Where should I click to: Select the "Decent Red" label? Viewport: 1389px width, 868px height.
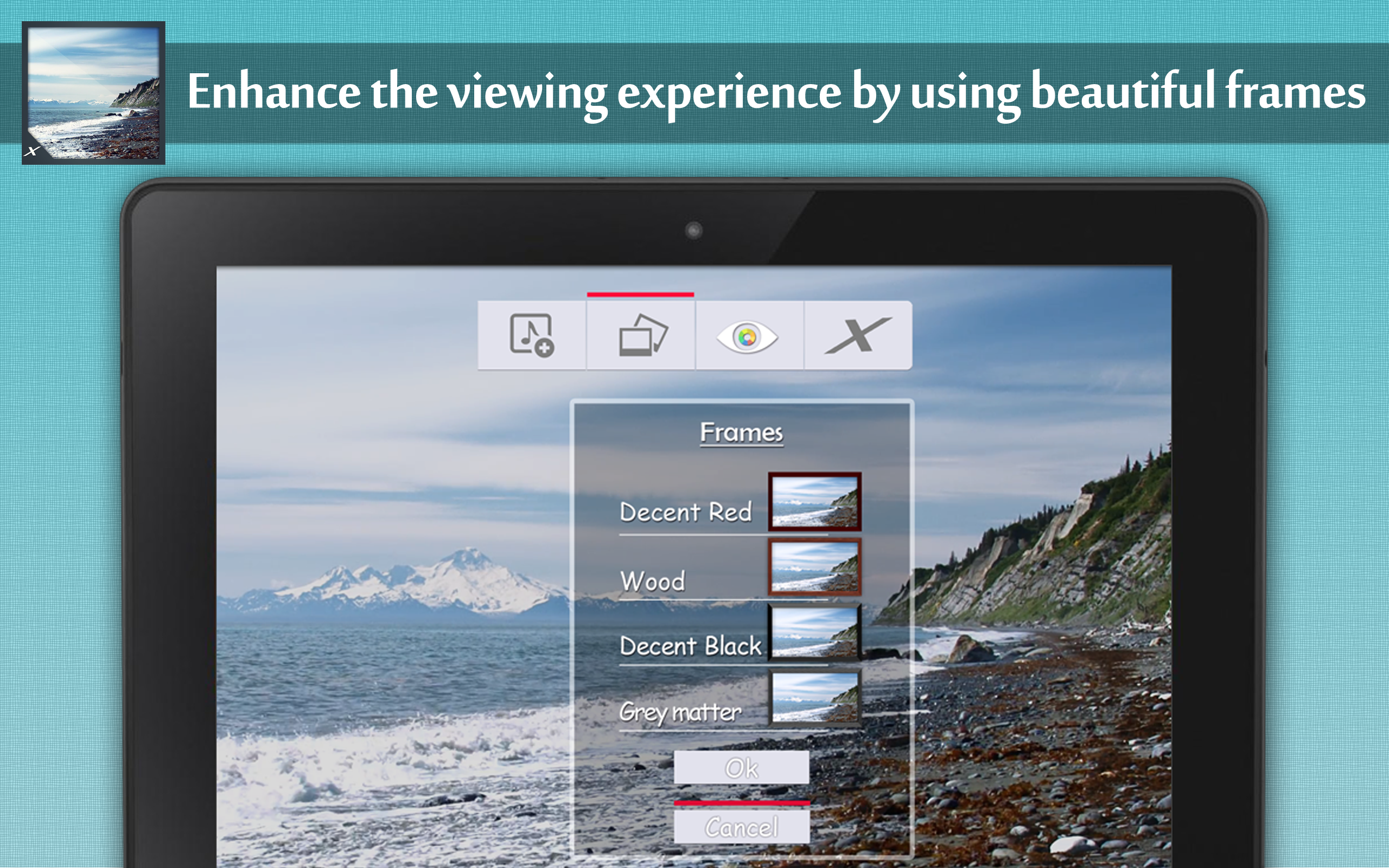point(686,512)
